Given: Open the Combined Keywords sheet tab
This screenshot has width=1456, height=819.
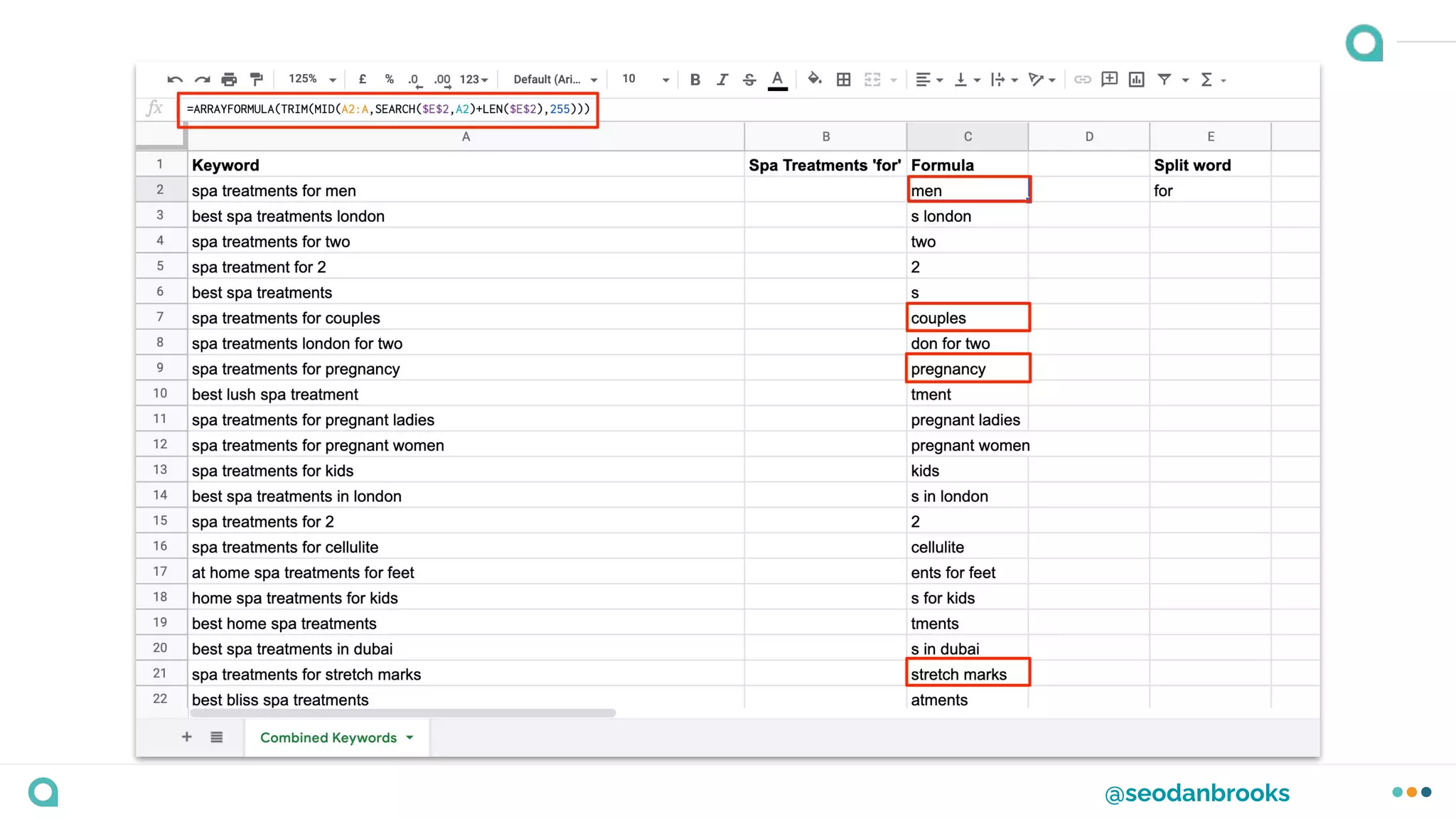Looking at the screenshot, I should point(328,737).
